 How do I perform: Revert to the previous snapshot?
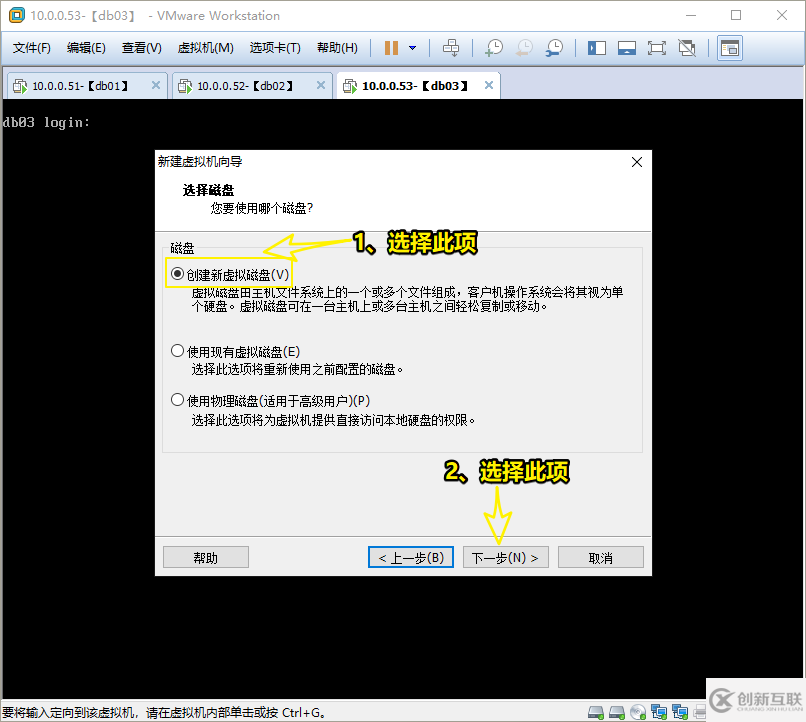524,48
